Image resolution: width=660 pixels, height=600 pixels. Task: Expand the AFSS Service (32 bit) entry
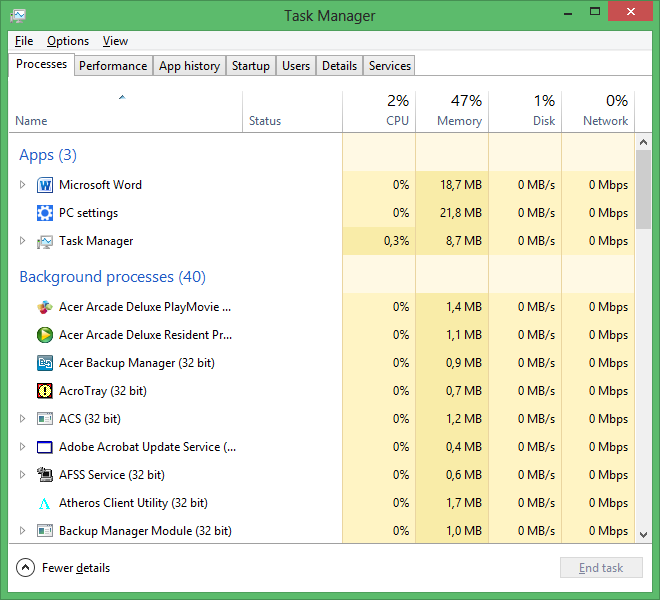(x=22, y=475)
